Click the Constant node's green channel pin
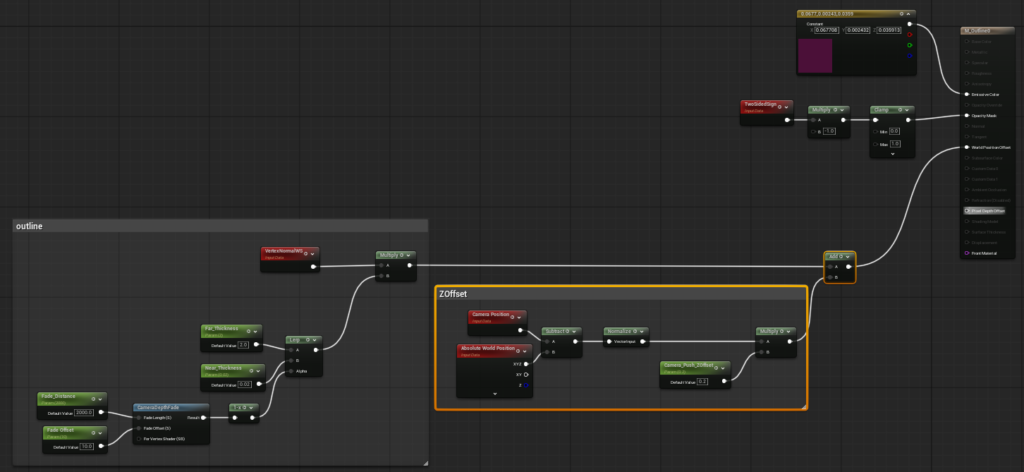 tap(909, 46)
